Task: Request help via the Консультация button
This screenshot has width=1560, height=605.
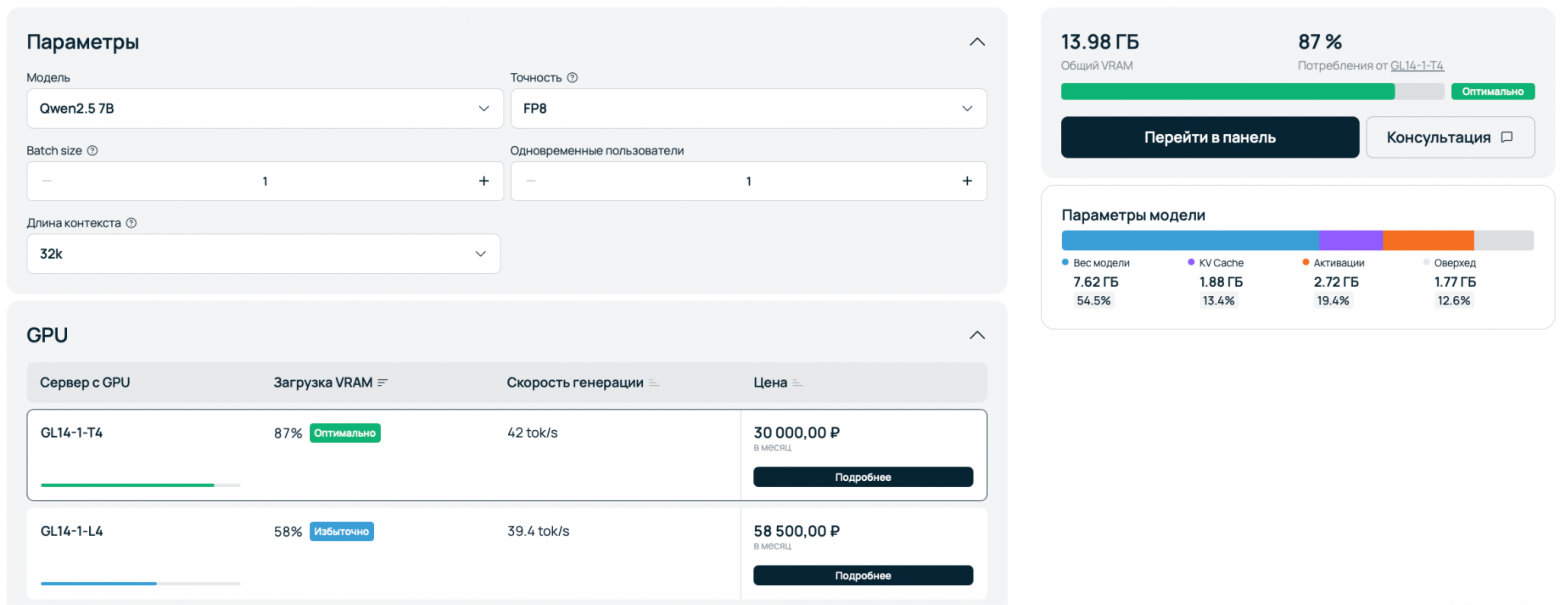Action: click(1450, 137)
